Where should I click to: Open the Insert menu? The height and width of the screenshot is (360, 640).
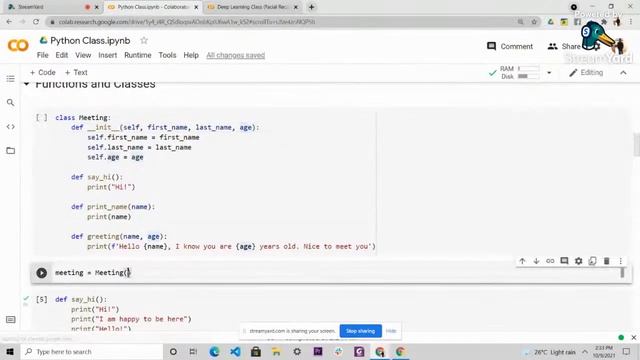coord(107,55)
